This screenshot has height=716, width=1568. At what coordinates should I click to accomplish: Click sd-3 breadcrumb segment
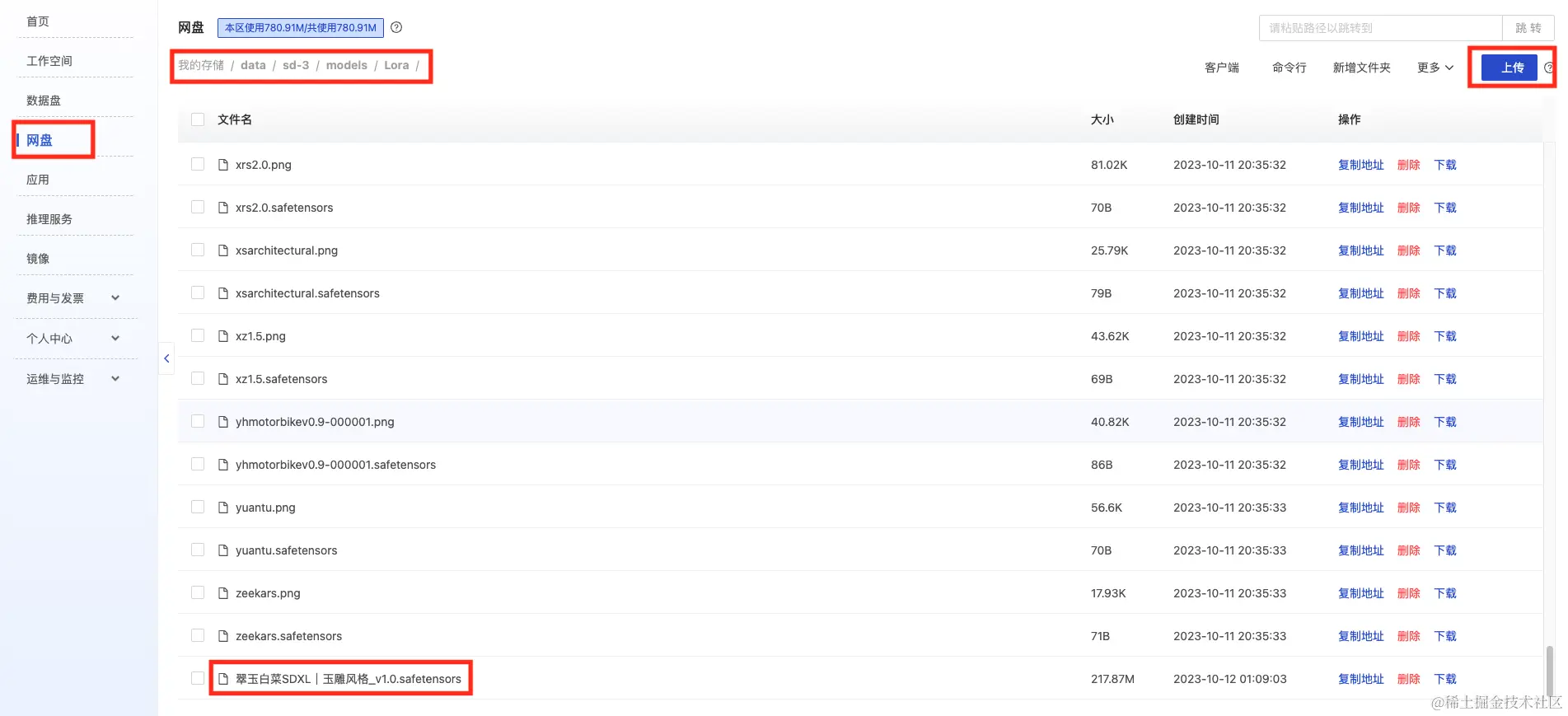pos(296,65)
